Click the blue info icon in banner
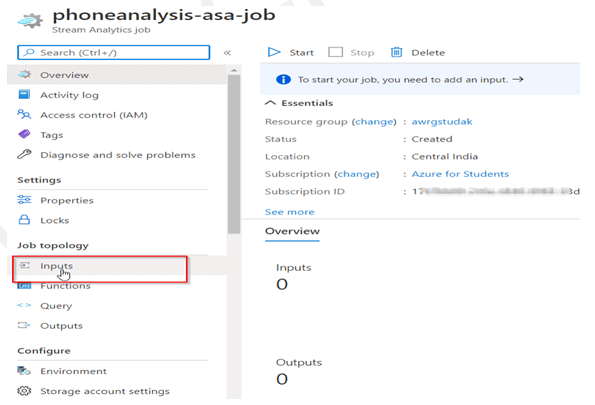The image size is (595, 405). point(283,80)
